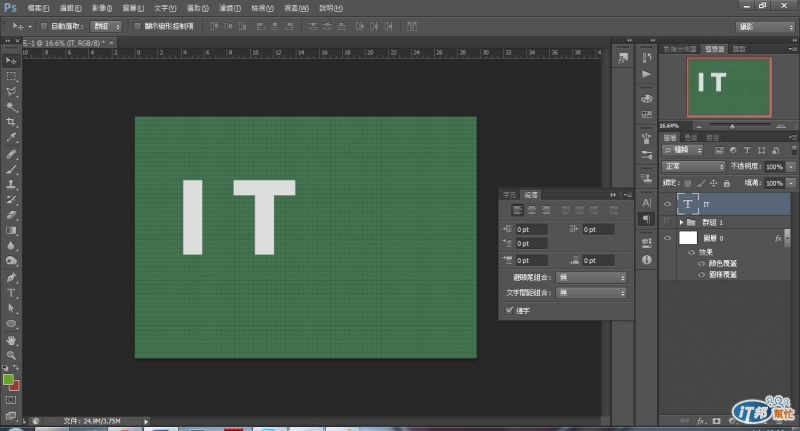Select the Pen tool
Screen dimensions: 800x431
pos(12,277)
